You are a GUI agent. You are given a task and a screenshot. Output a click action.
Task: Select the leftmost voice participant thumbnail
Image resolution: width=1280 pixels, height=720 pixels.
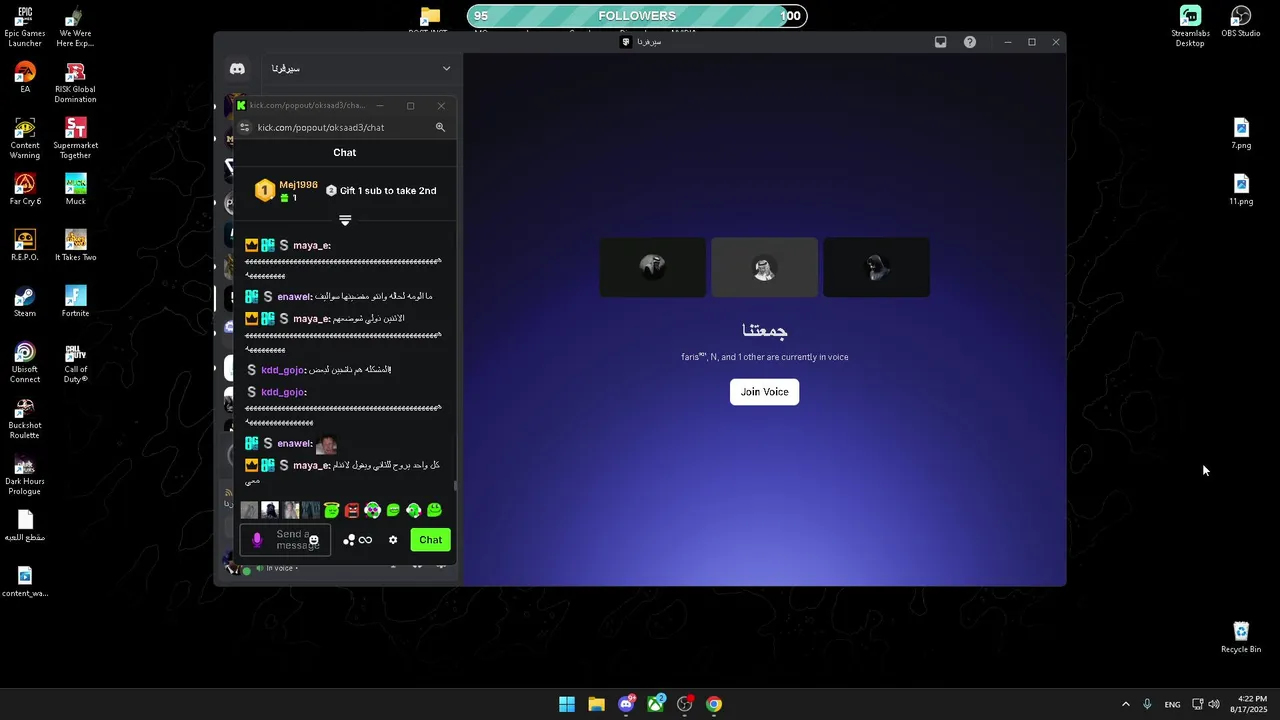pos(652,267)
